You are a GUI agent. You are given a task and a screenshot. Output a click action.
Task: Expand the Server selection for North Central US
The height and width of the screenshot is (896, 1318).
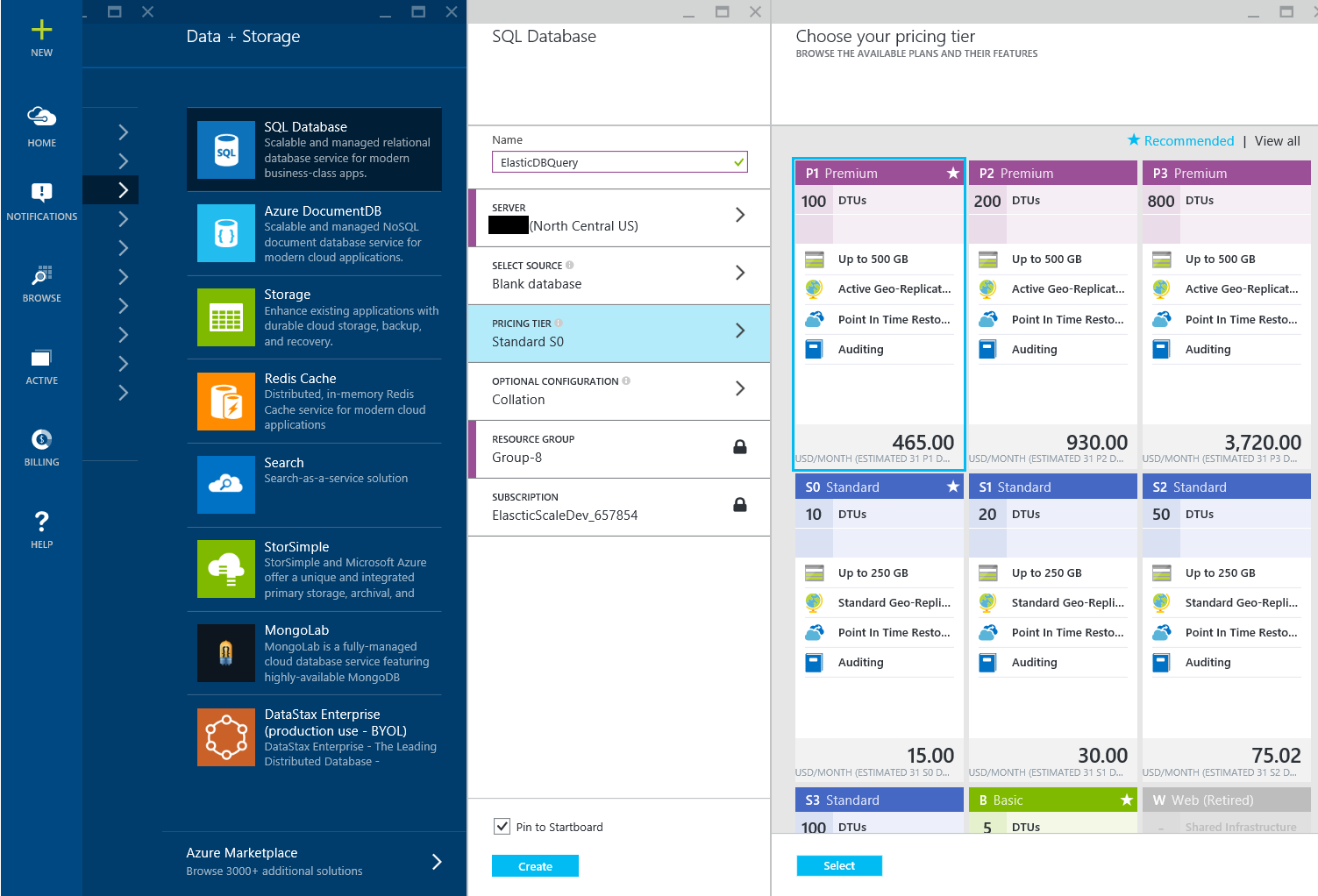(619, 217)
